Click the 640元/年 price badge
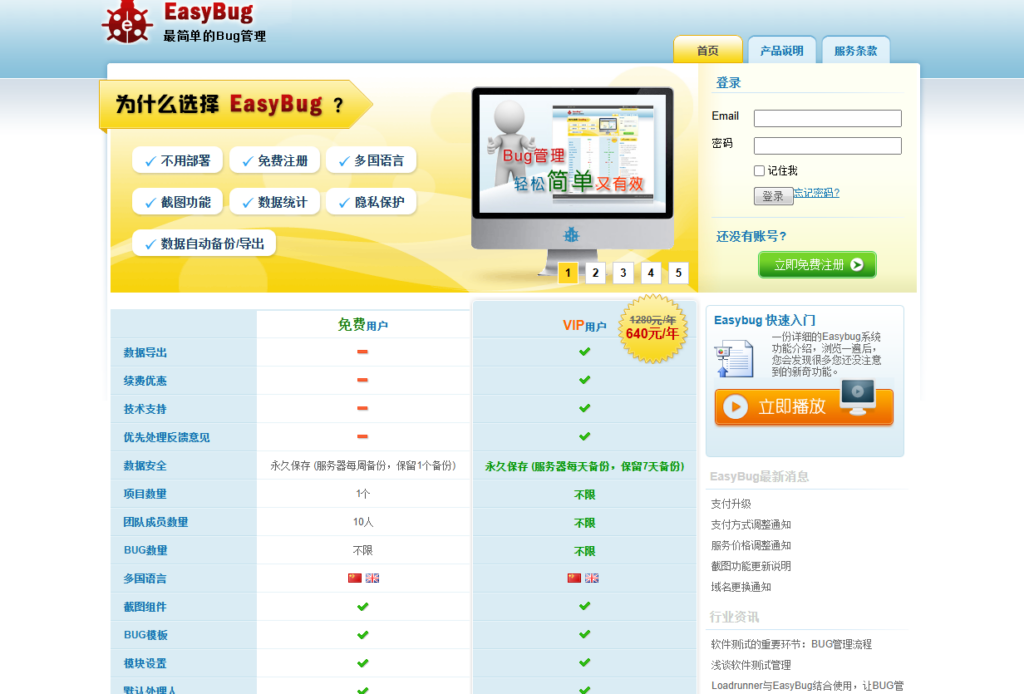This screenshot has width=1024, height=694. 652,328
